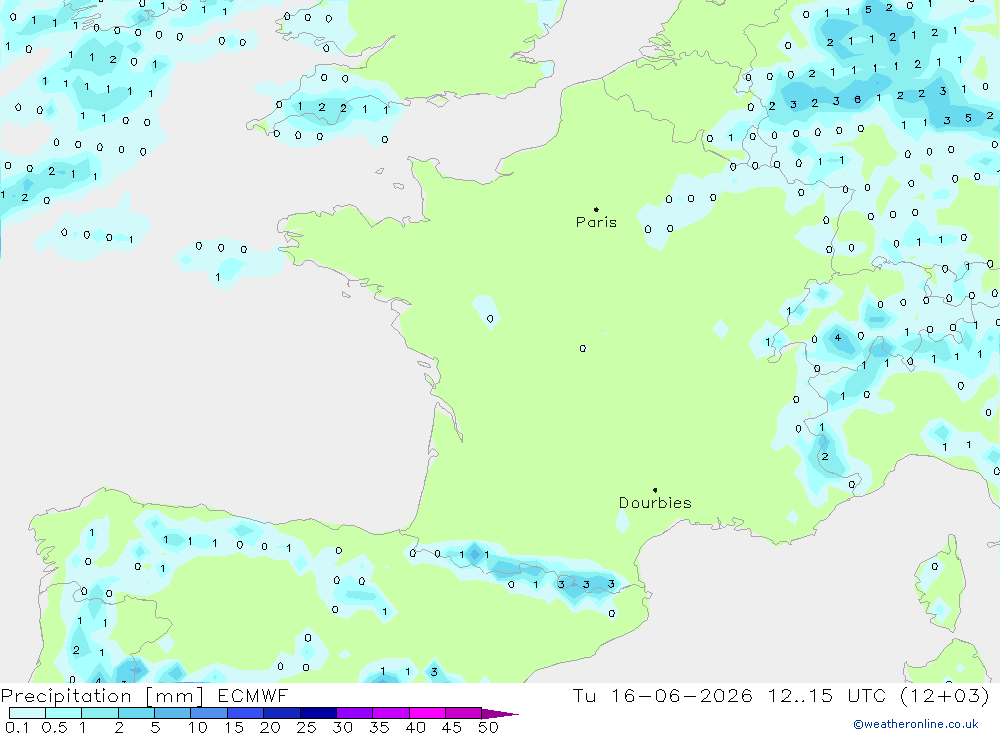This screenshot has width=1000, height=733.
Task: Click the (12+03) forecast offset text
Action: pyautogui.click(x=945, y=695)
